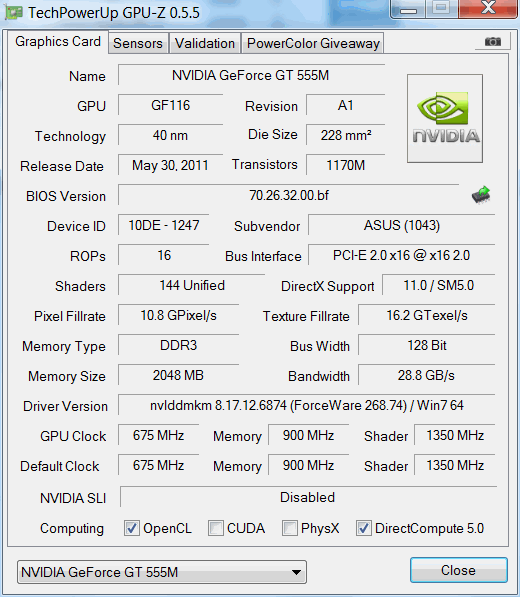520x597 pixels.
Task: Open the PowerColor Giveaway tab
Action: click(313, 43)
